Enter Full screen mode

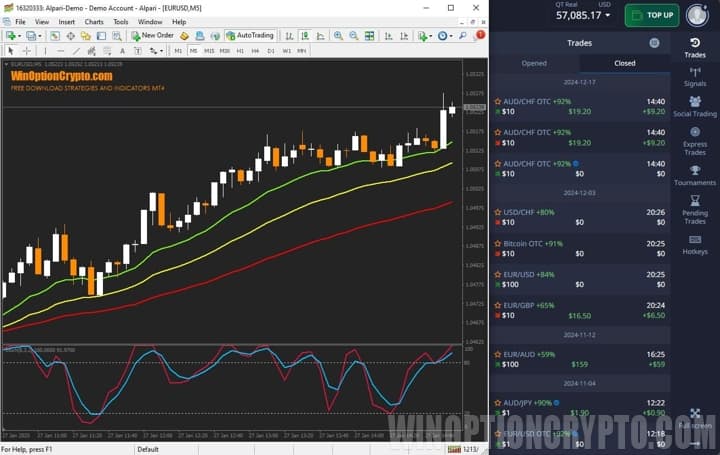(x=695, y=418)
